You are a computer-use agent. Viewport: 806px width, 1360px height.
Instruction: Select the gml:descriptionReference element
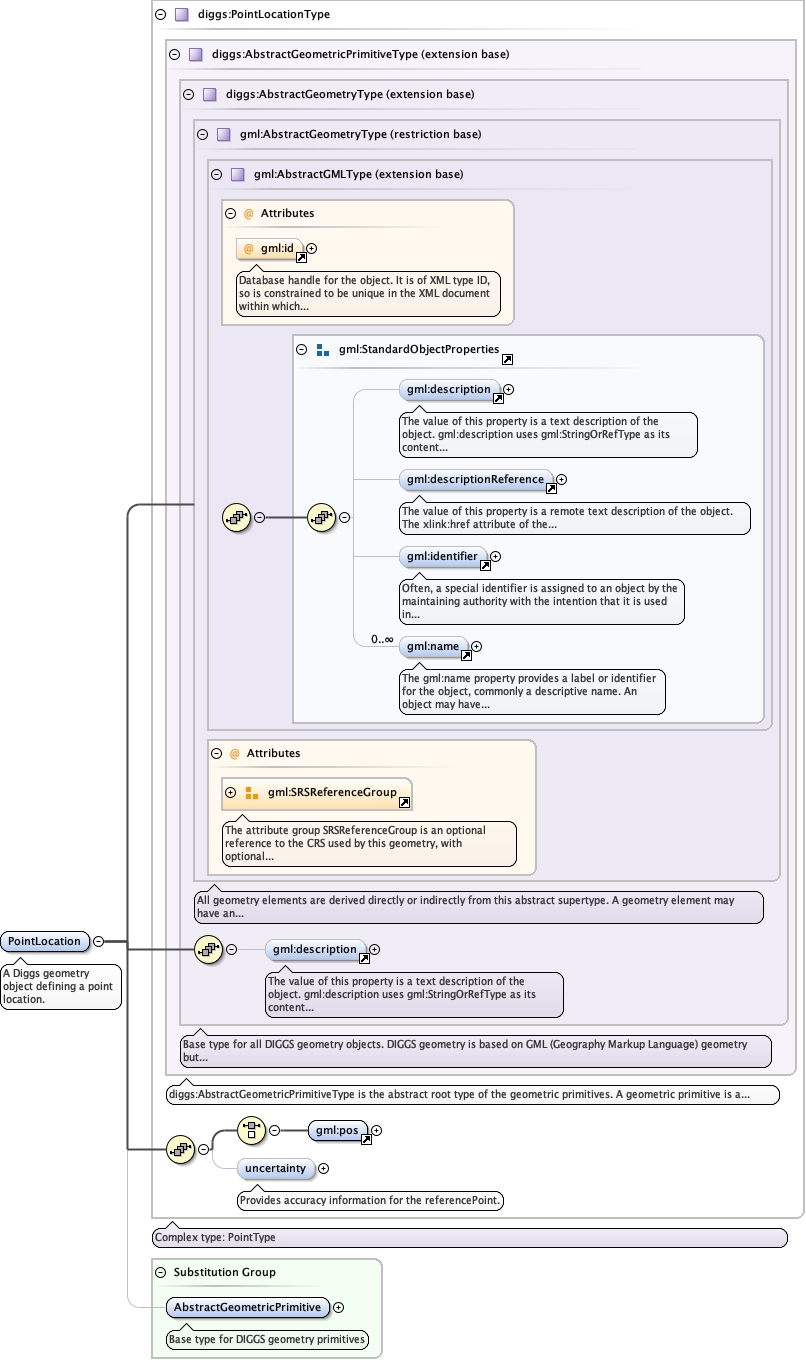tap(475, 480)
